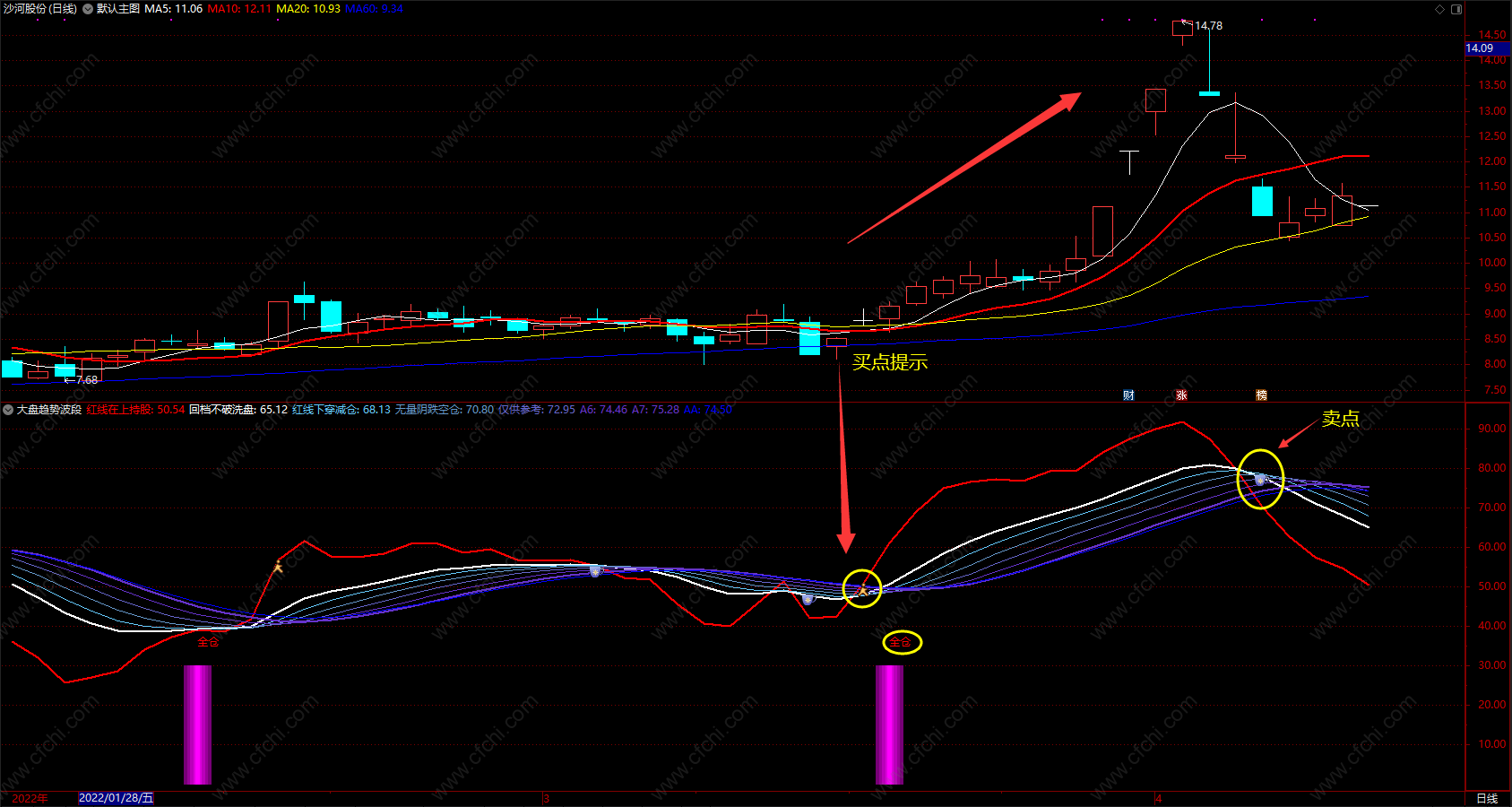Select the A7: 75.28 indicator value
The image size is (1512, 807).
tap(656, 410)
